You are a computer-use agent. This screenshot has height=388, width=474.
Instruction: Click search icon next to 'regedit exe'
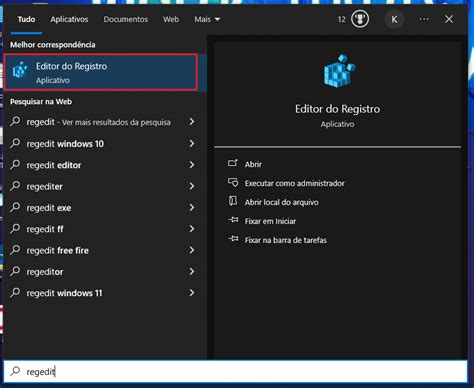[x=15, y=207]
